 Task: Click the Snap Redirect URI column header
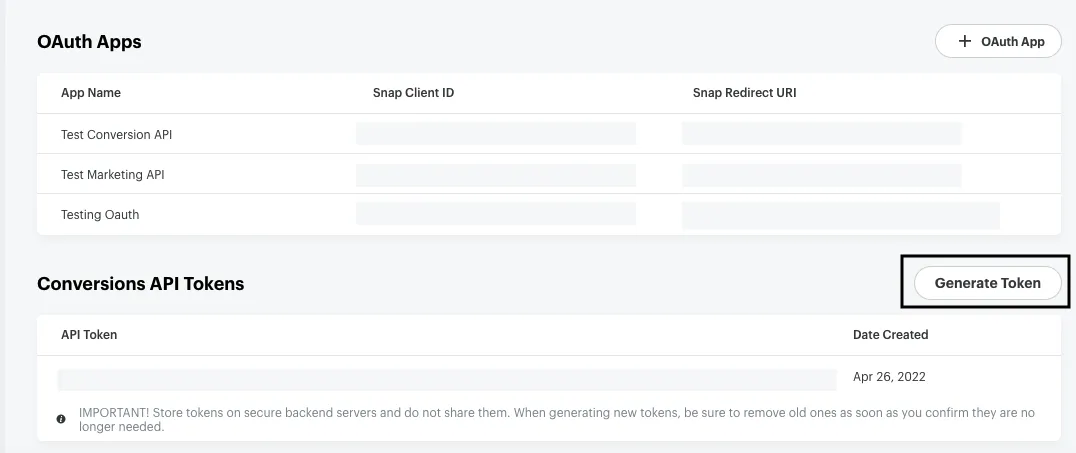(745, 93)
